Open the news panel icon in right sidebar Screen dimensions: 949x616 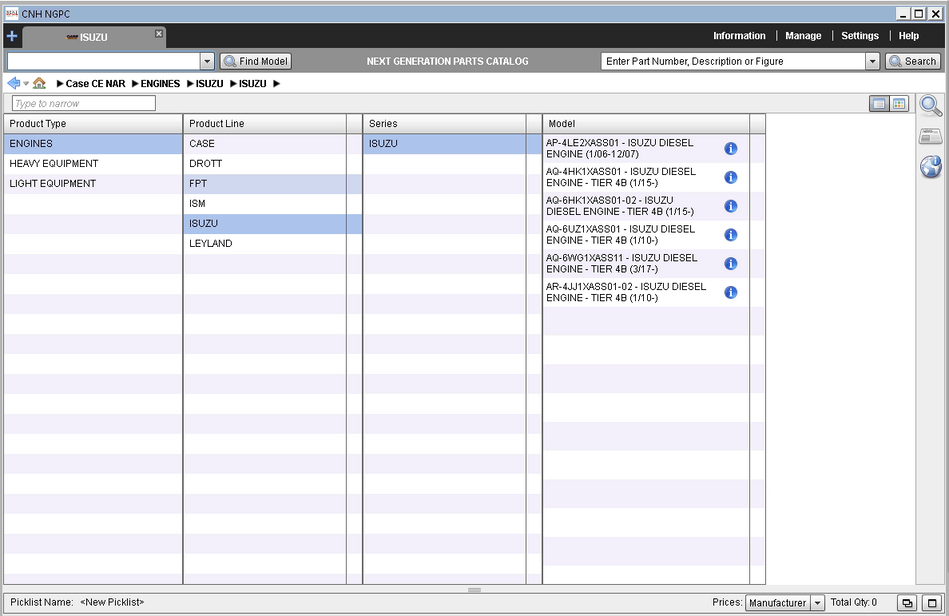pyautogui.click(x=930, y=137)
